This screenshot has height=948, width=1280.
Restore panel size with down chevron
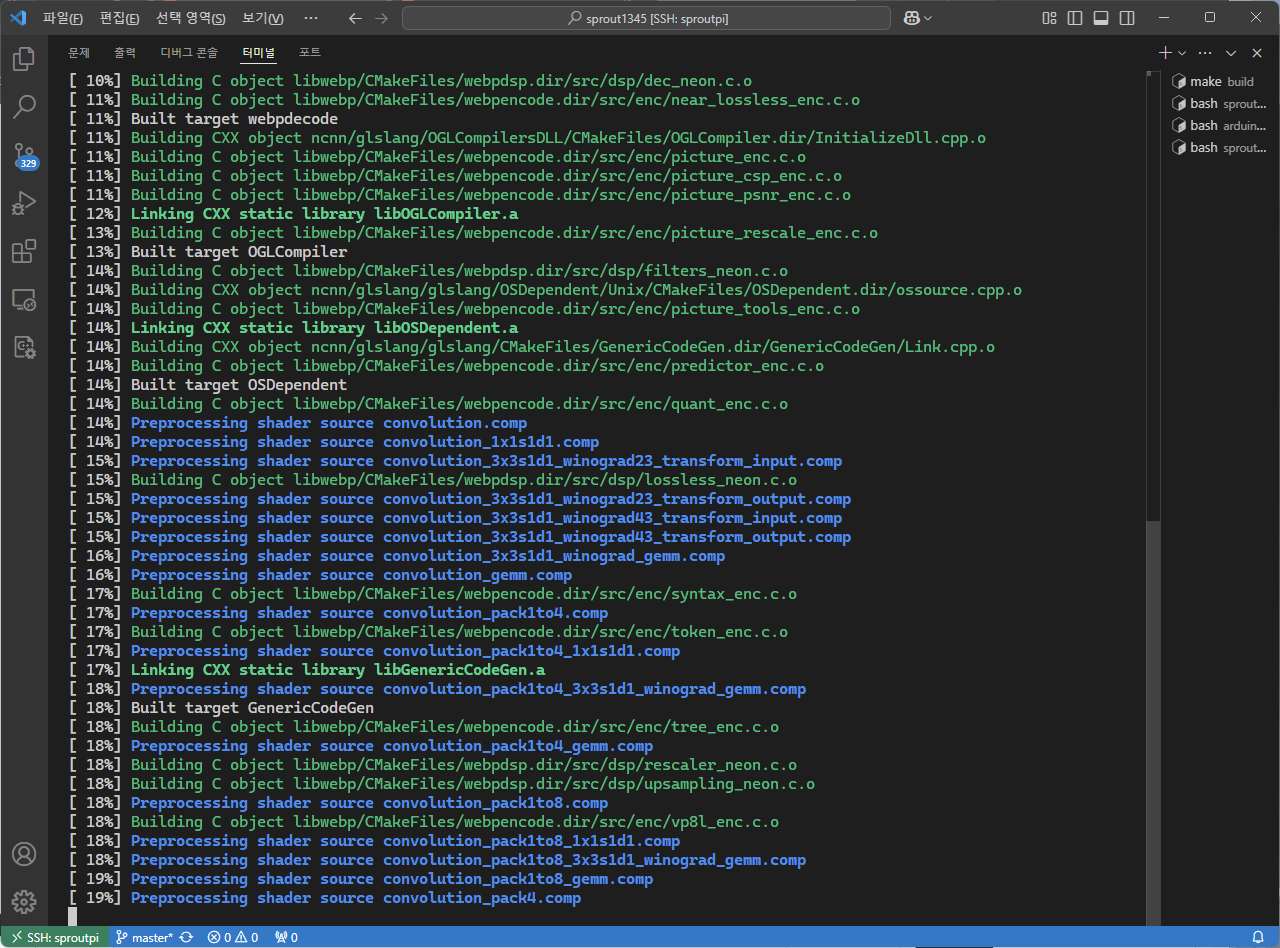[x=1231, y=52]
